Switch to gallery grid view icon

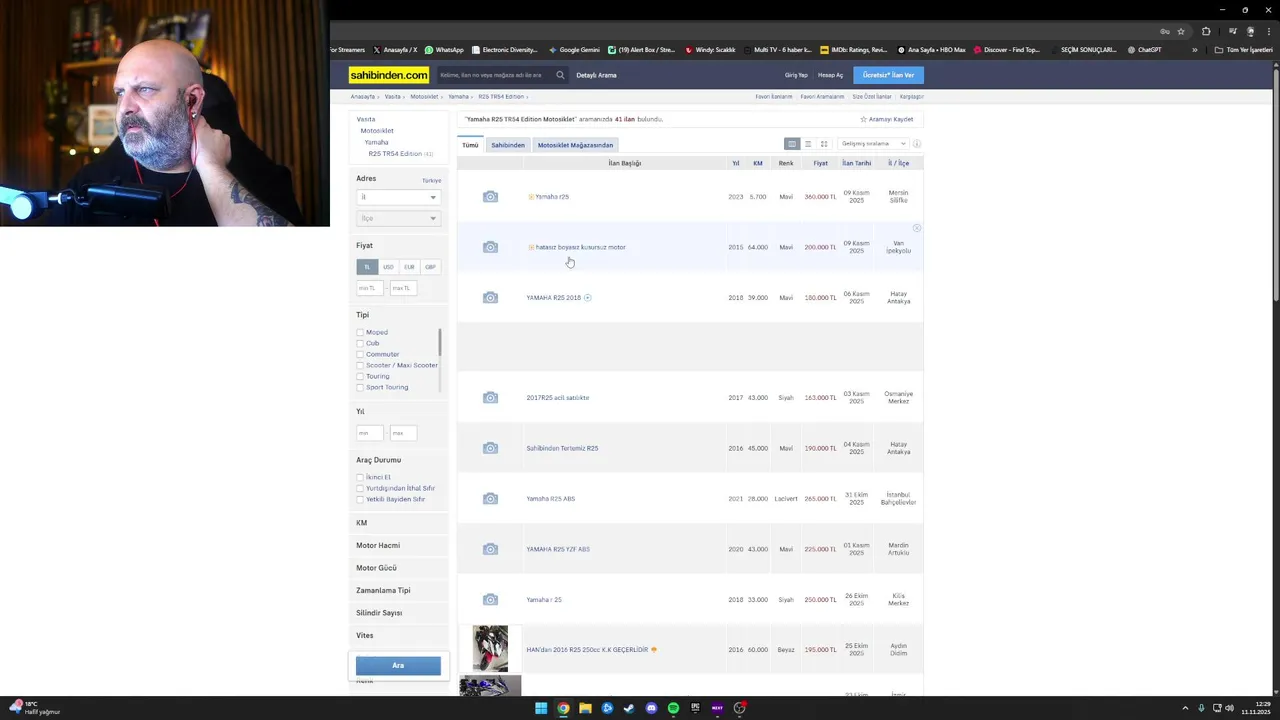(824, 144)
